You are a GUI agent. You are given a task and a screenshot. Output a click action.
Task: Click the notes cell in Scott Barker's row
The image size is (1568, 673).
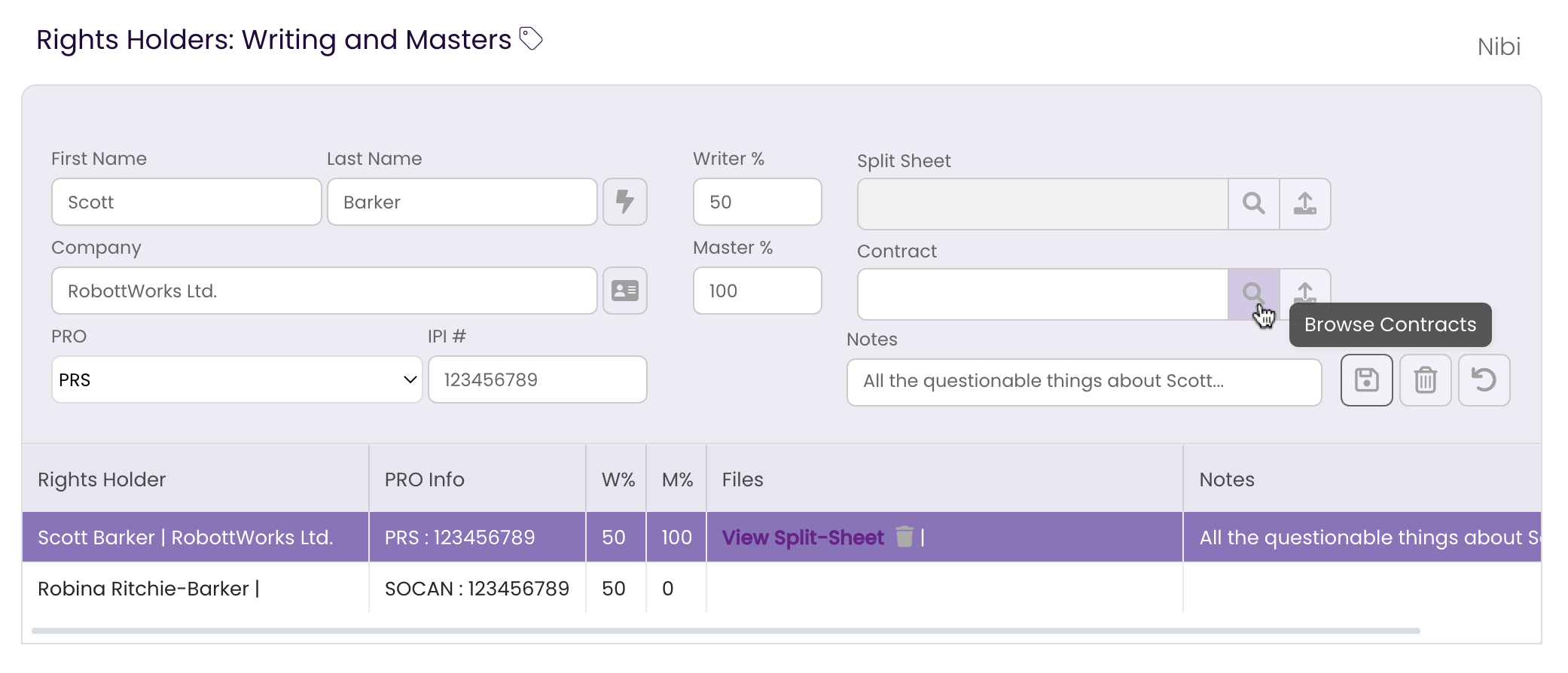[1362, 537]
